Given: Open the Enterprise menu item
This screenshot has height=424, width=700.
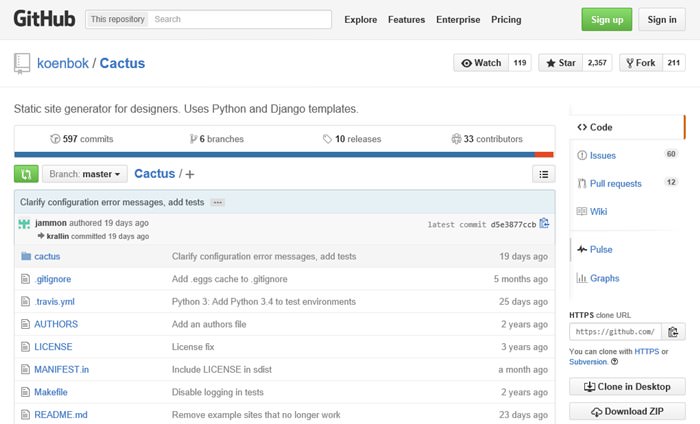Looking at the screenshot, I should click(458, 20).
